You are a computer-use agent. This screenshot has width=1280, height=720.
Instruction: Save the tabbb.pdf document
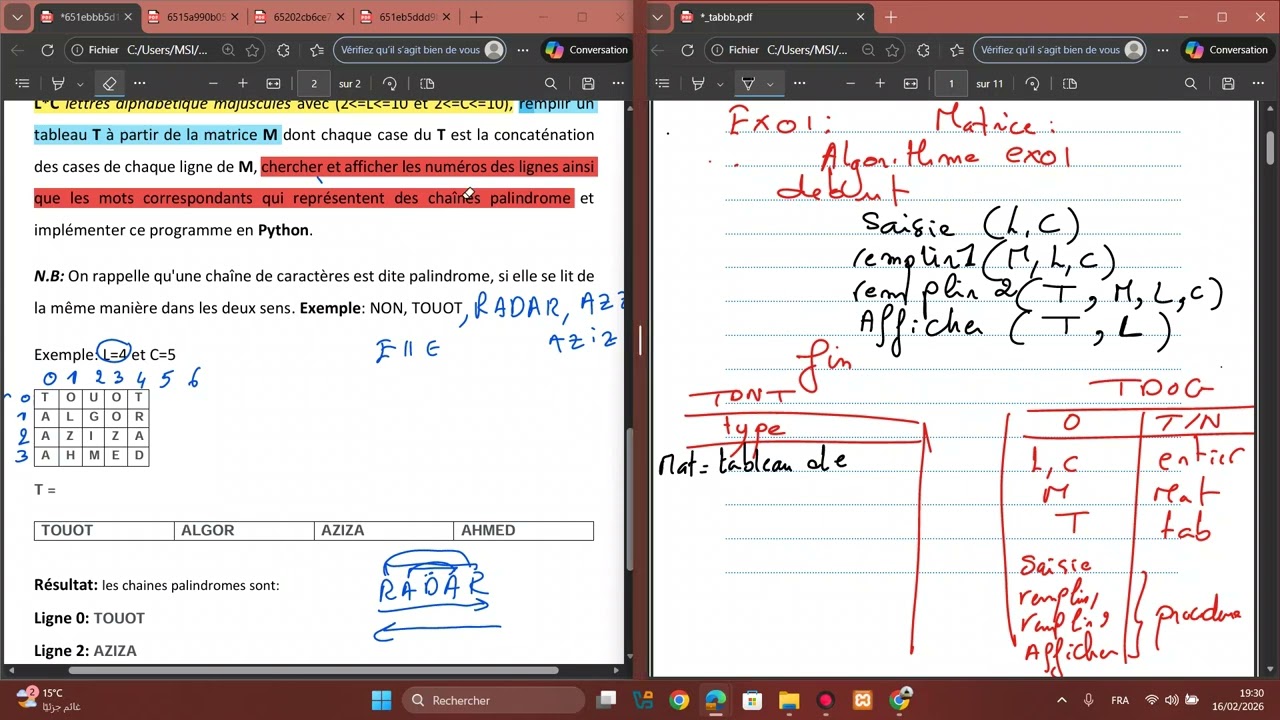[1228, 84]
